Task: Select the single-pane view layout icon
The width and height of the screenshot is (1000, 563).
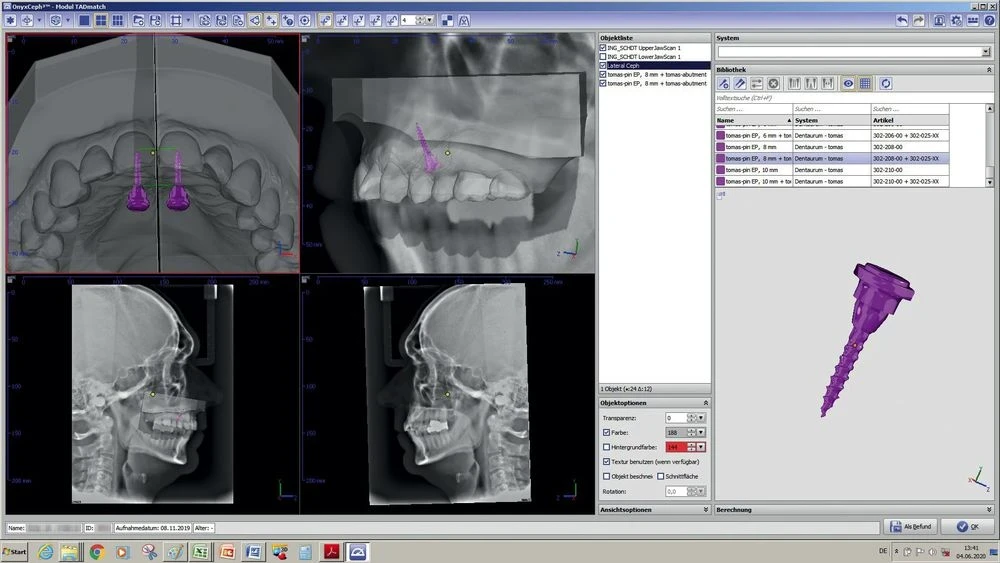Action: (x=84, y=20)
